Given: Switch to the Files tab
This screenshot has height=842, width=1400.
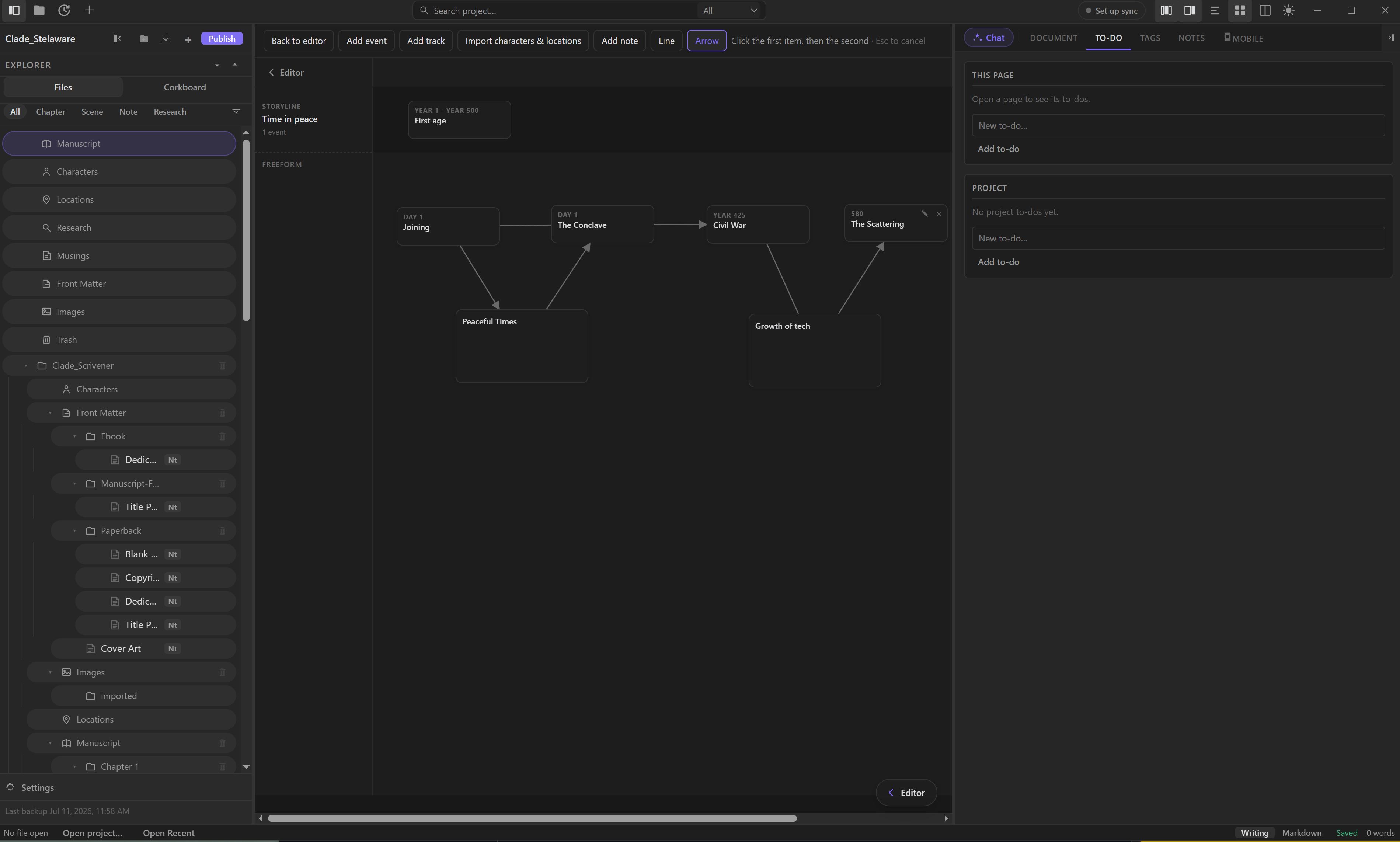Looking at the screenshot, I should (x=63, y=87).
